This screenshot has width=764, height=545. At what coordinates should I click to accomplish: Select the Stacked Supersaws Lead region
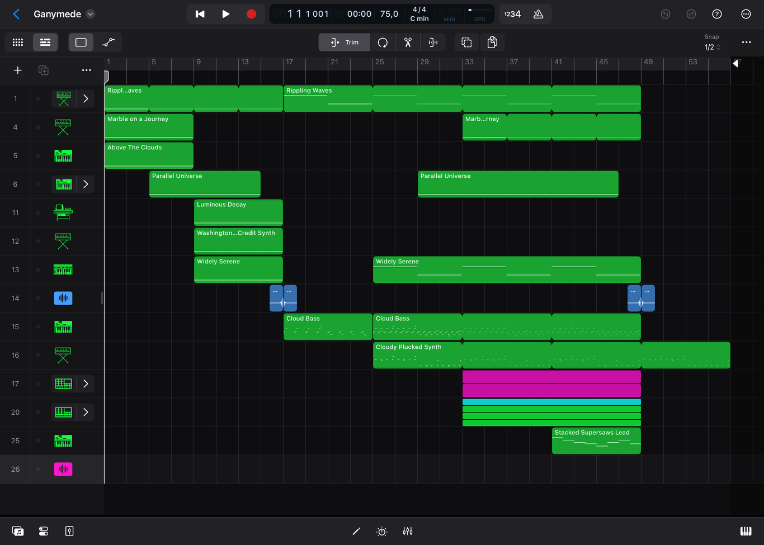click(596, 441)
